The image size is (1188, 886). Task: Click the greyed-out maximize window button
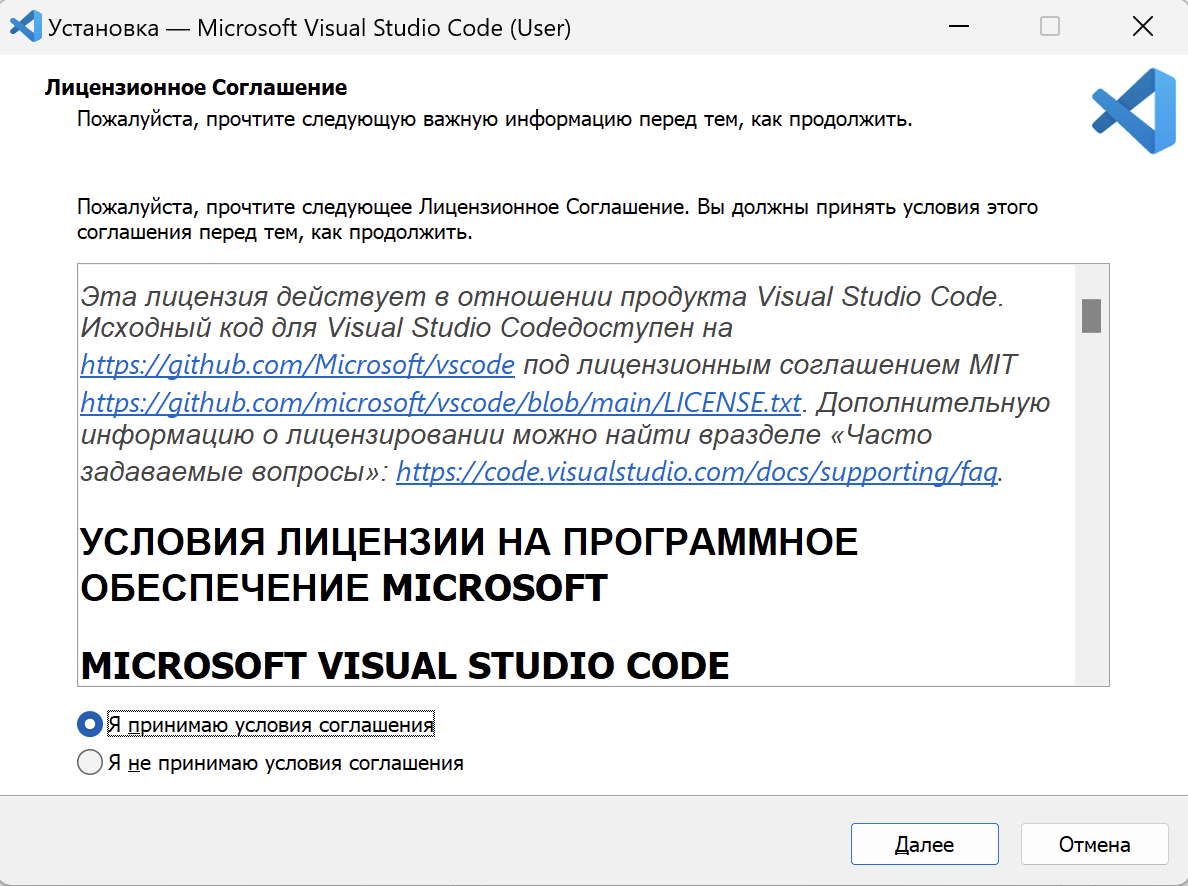[1050, 27]
